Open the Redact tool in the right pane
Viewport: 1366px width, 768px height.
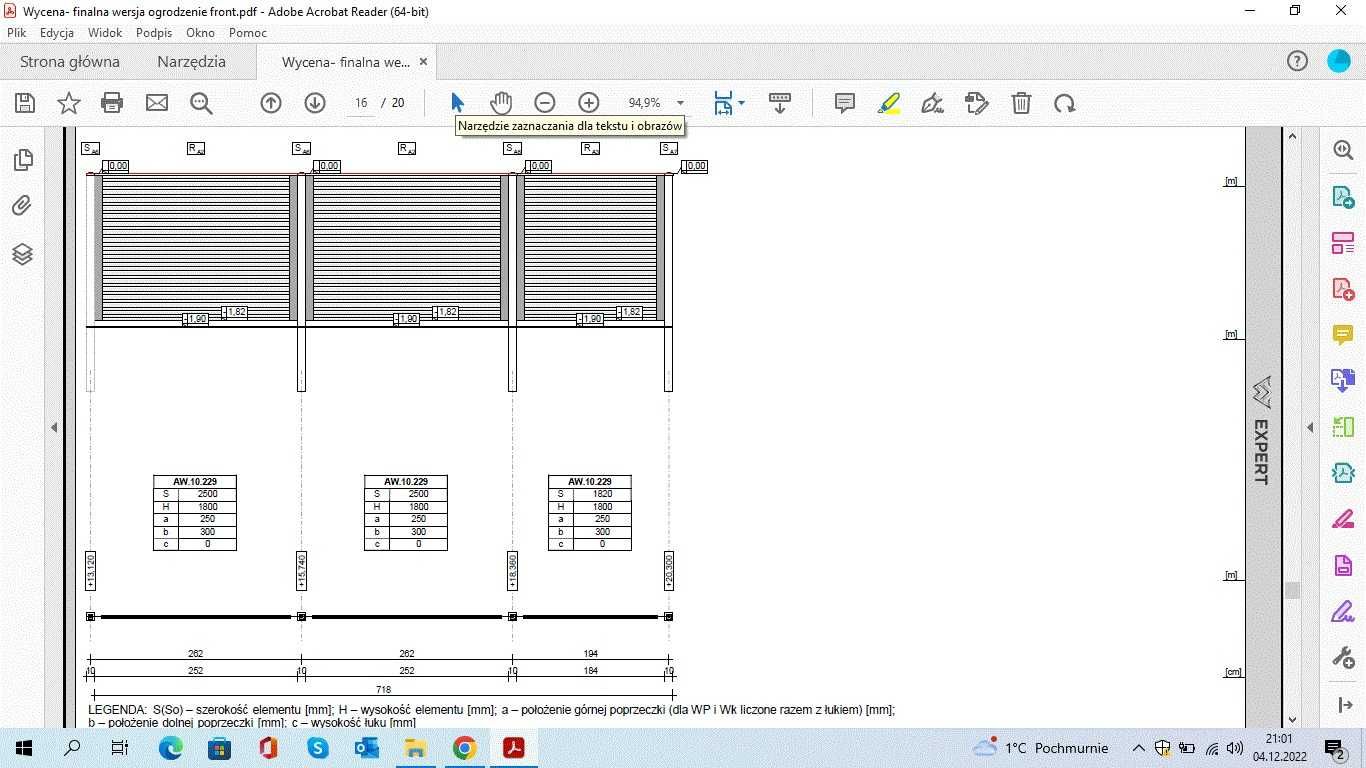[1343, 519]
